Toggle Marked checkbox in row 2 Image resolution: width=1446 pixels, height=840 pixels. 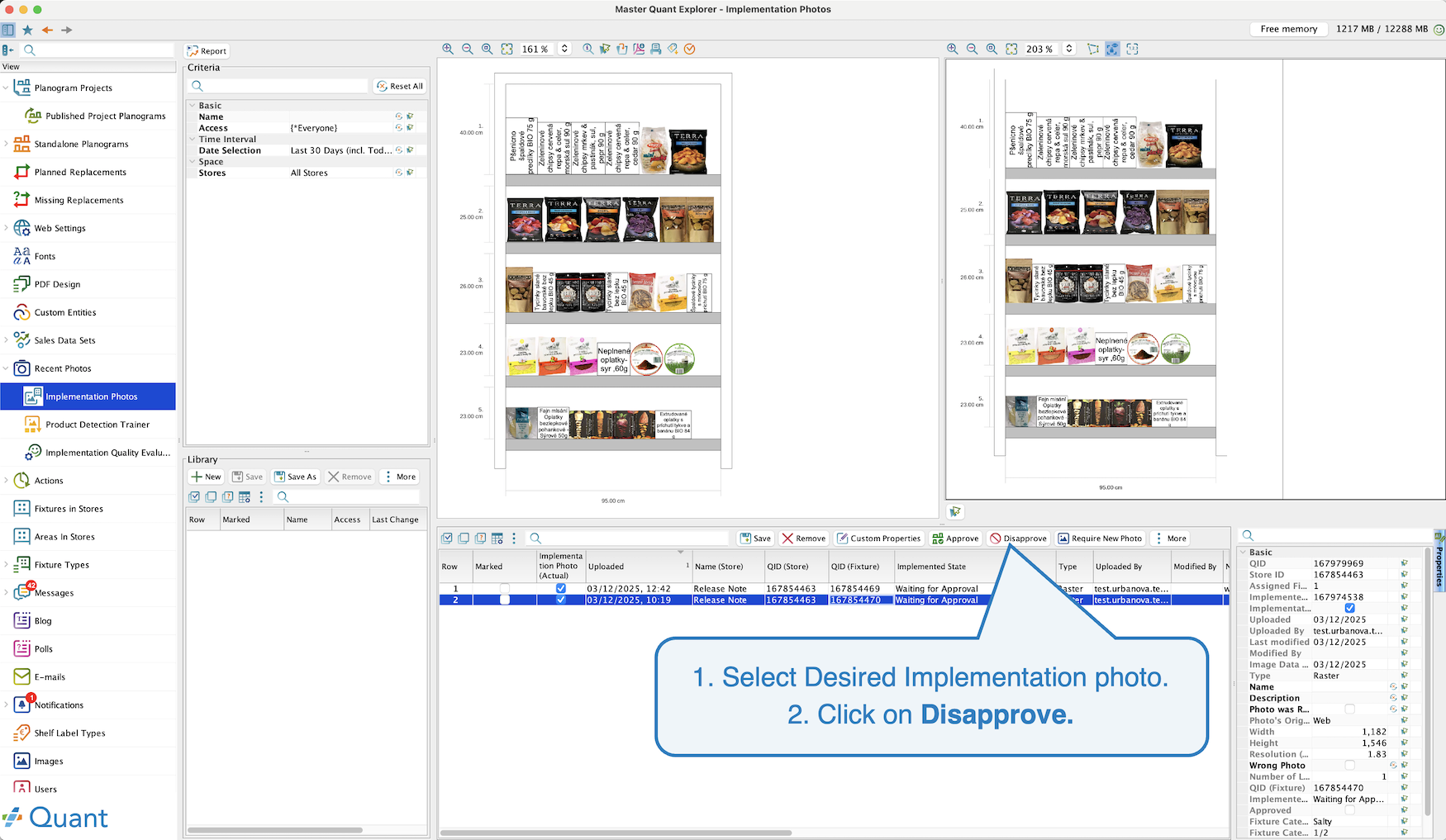[505, 600]
